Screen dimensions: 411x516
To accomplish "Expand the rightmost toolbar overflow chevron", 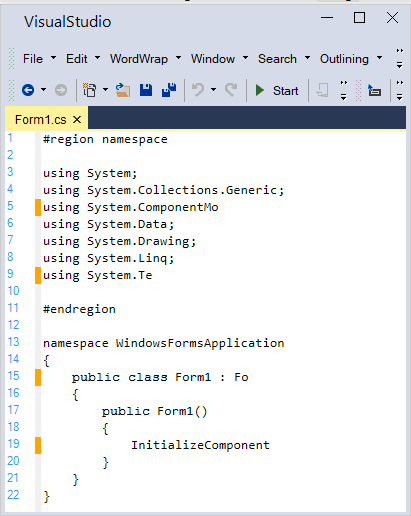I will coord(400,90).
